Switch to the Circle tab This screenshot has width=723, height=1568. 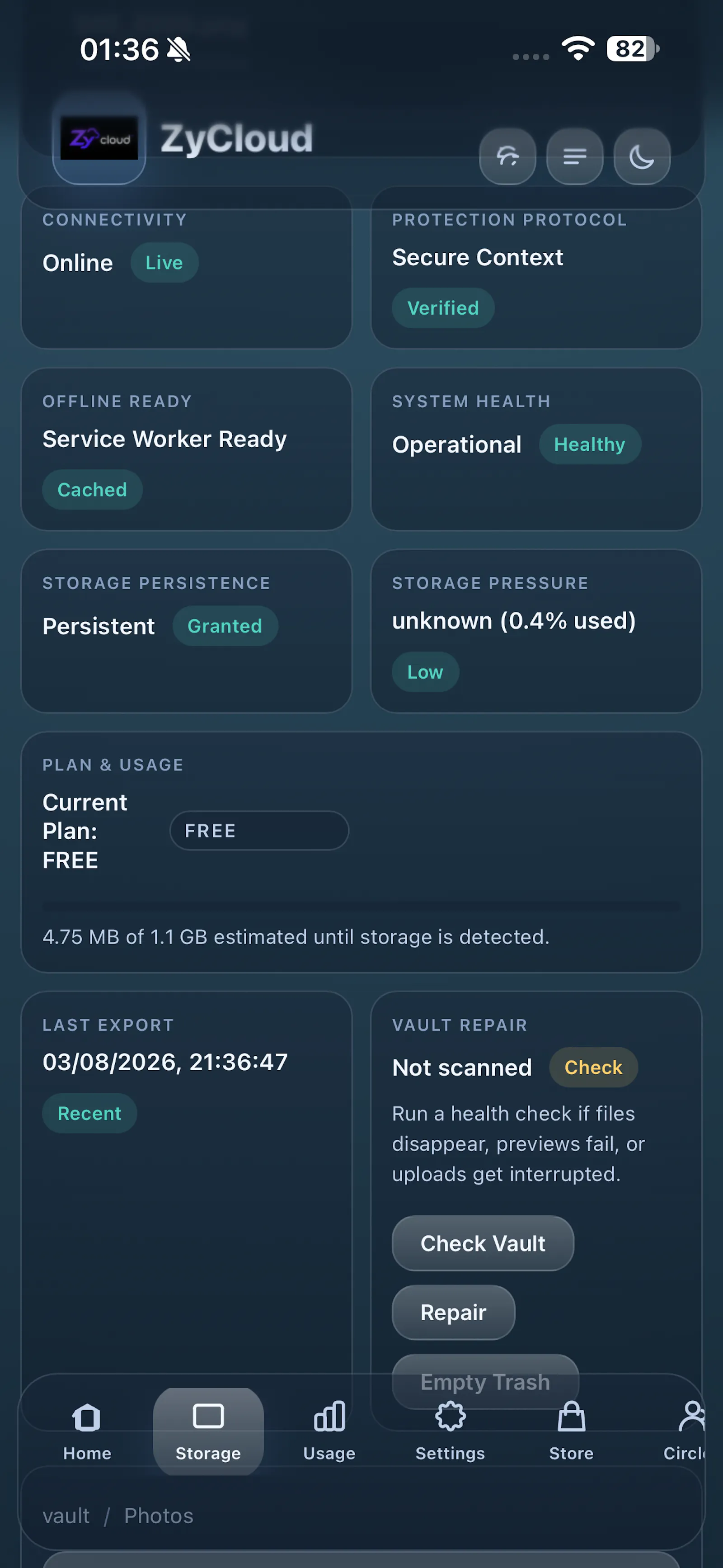[685, 1431]
